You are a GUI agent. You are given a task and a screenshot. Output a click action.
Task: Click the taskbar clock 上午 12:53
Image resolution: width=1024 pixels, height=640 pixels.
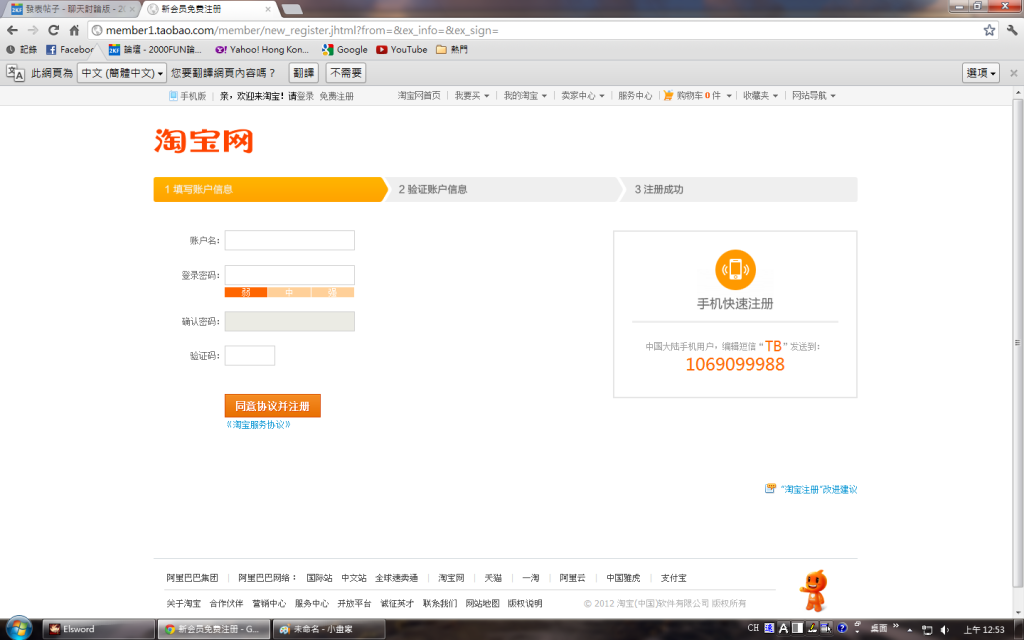pos(984,630)
